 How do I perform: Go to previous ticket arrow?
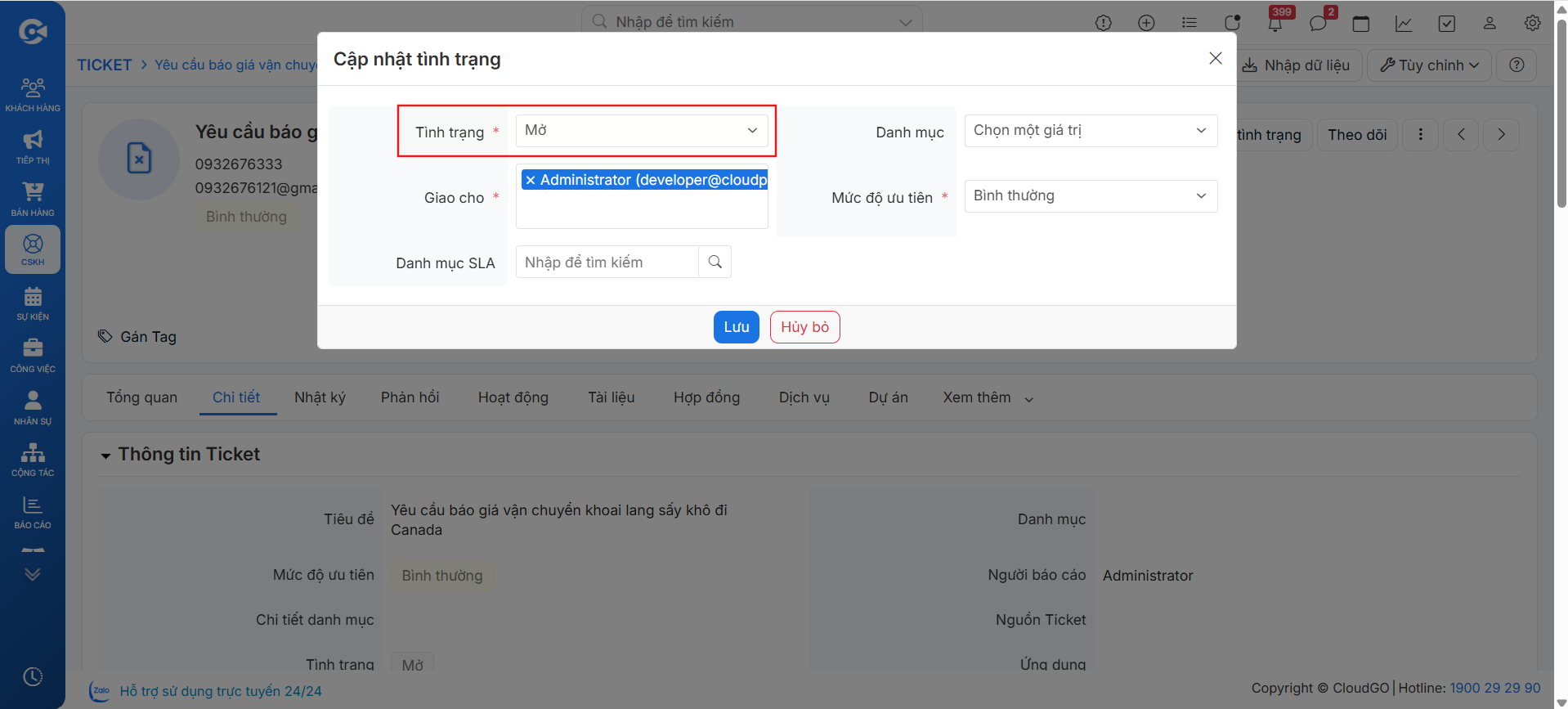1461,135
